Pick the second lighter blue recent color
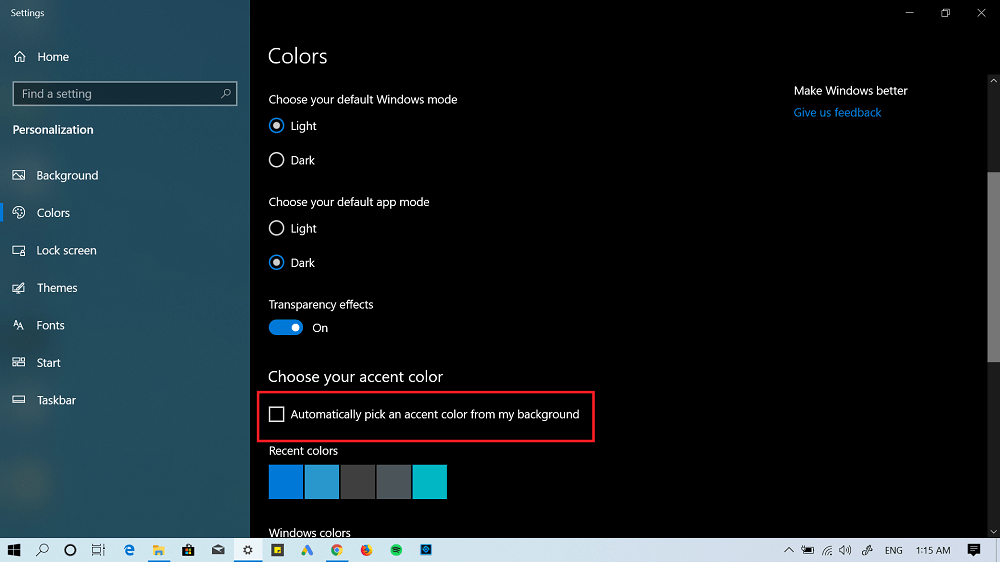 click(x=321, y=482)
